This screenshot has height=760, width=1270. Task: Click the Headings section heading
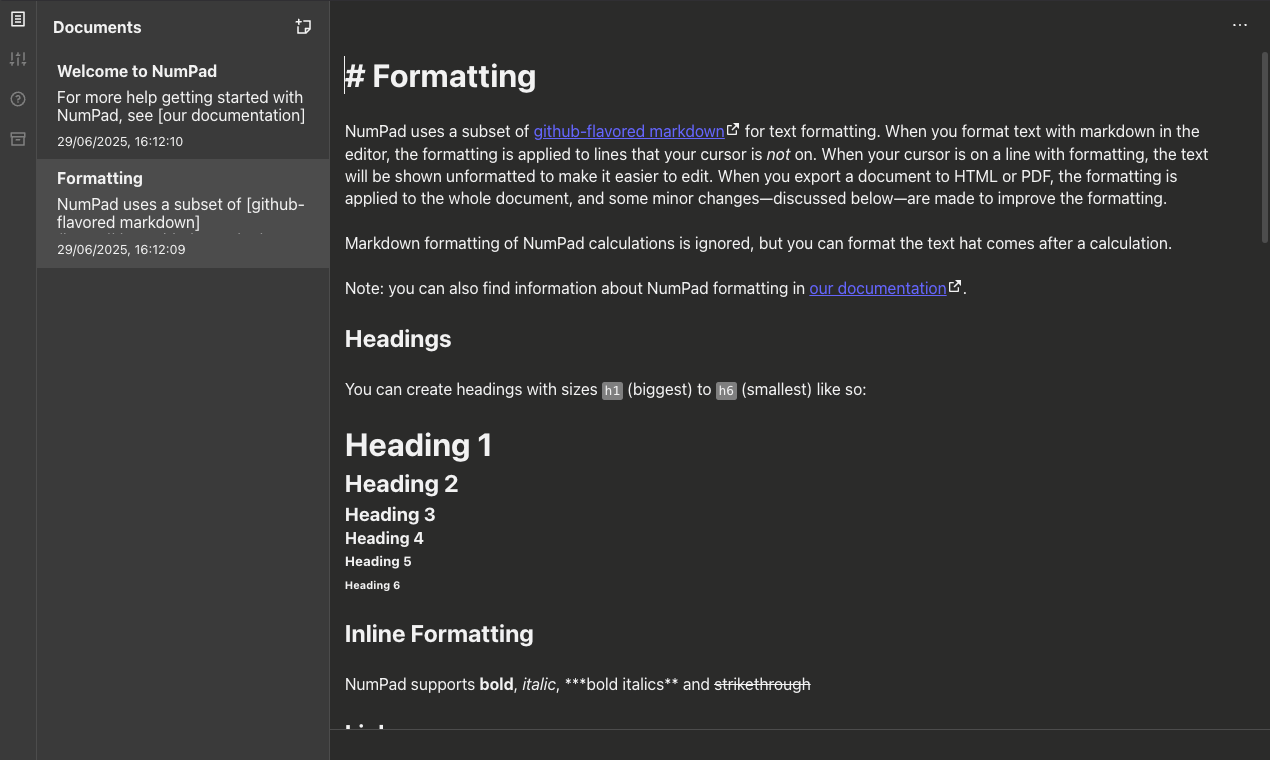point(398,339)
